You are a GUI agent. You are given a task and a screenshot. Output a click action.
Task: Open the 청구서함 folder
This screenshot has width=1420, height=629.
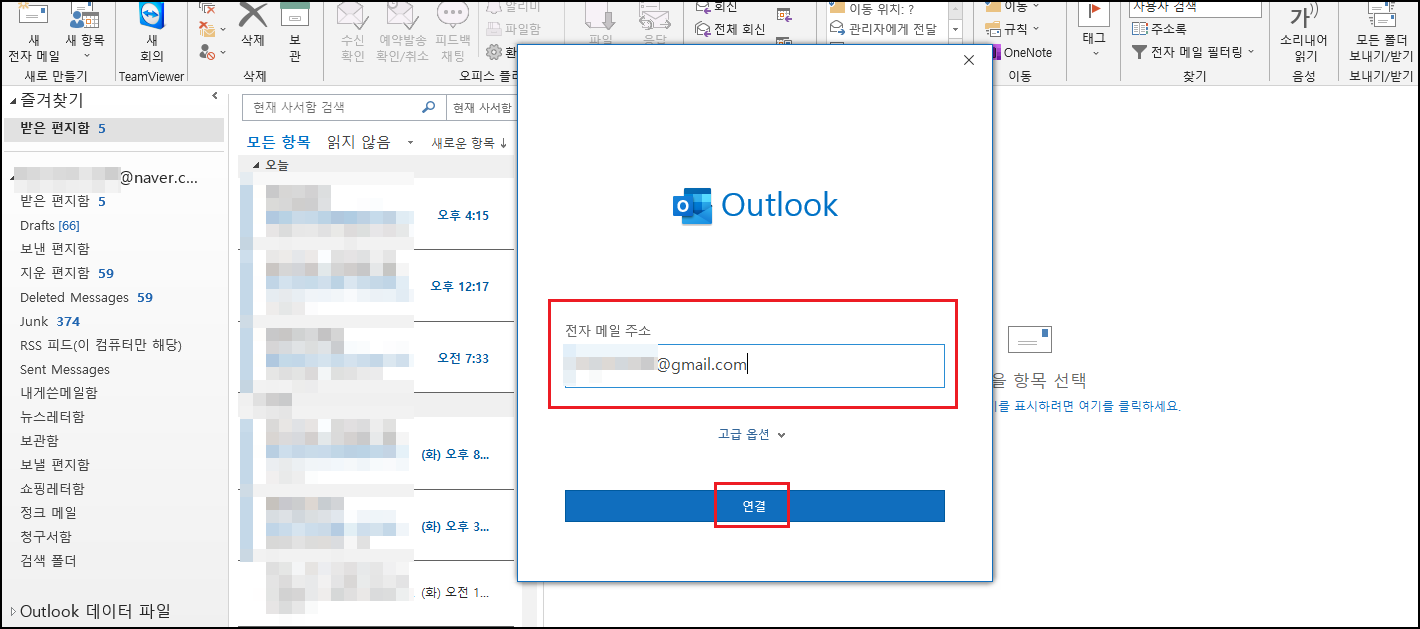(46, 537)
